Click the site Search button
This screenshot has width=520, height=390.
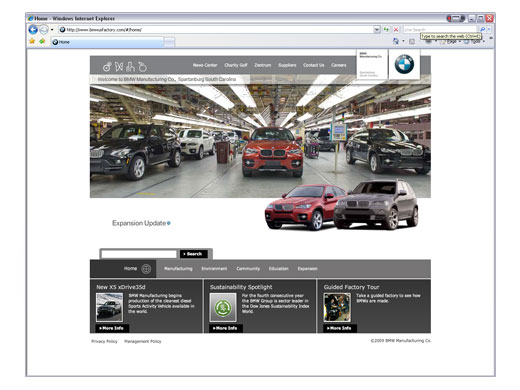pyautogui.click(x=194, y=254)
